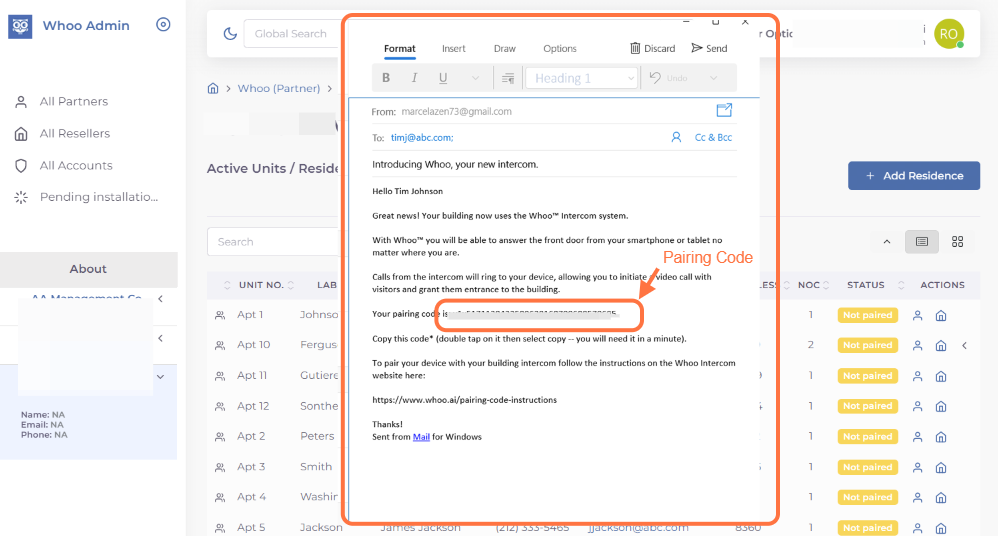Click Not paired status for Apt 2
Screen dimensions: 998x536
click(x=868, y=437)
